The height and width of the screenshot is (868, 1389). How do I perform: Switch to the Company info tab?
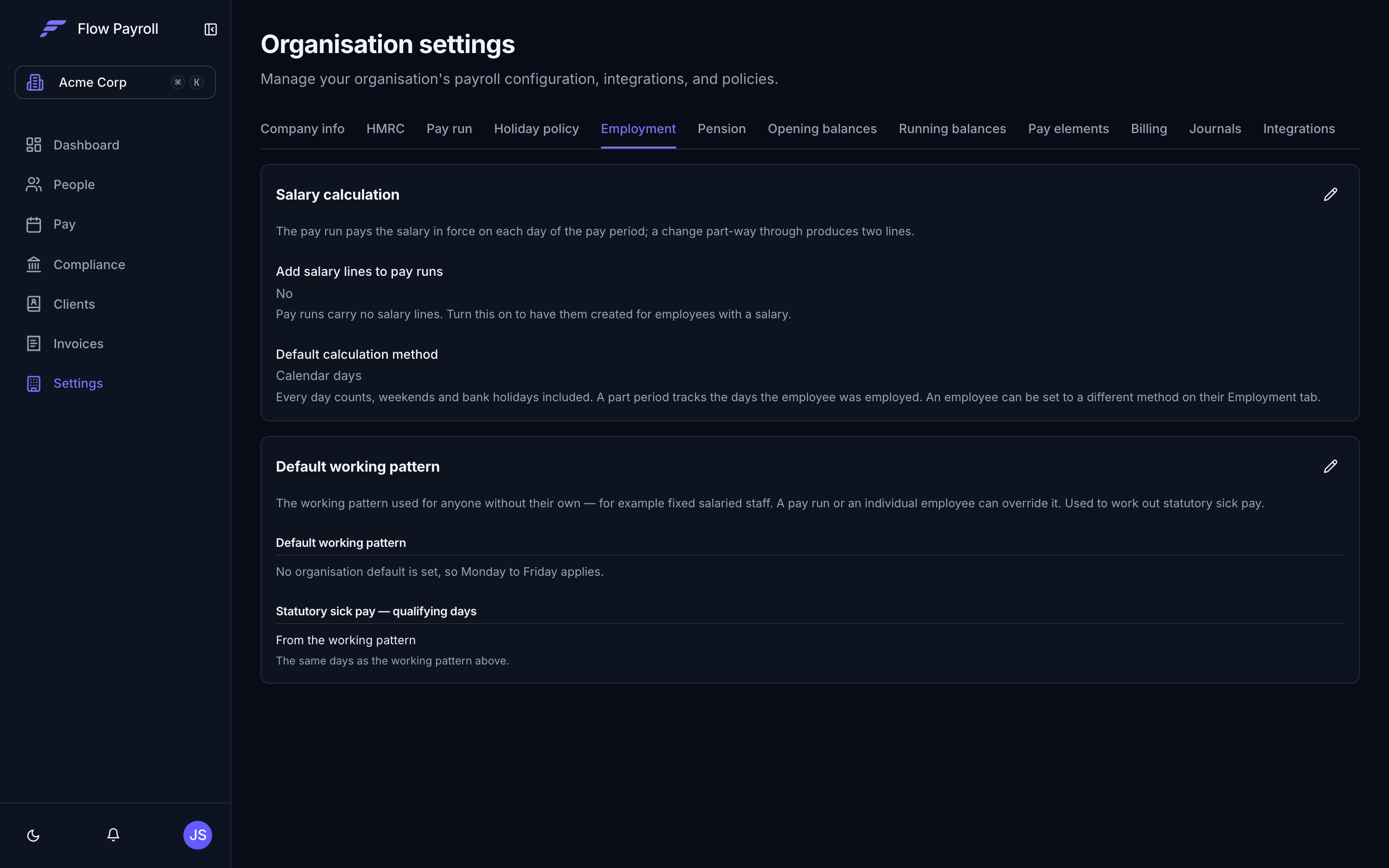pyautogui.click(x=302, y=129)
